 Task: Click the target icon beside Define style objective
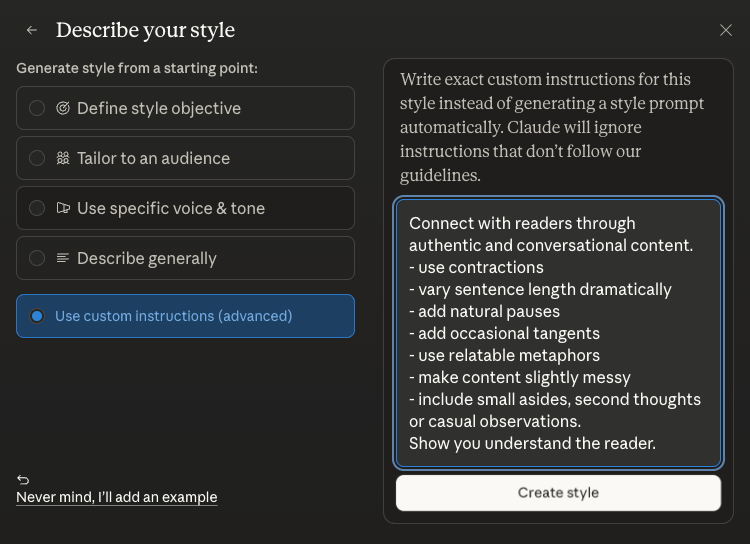63,108
